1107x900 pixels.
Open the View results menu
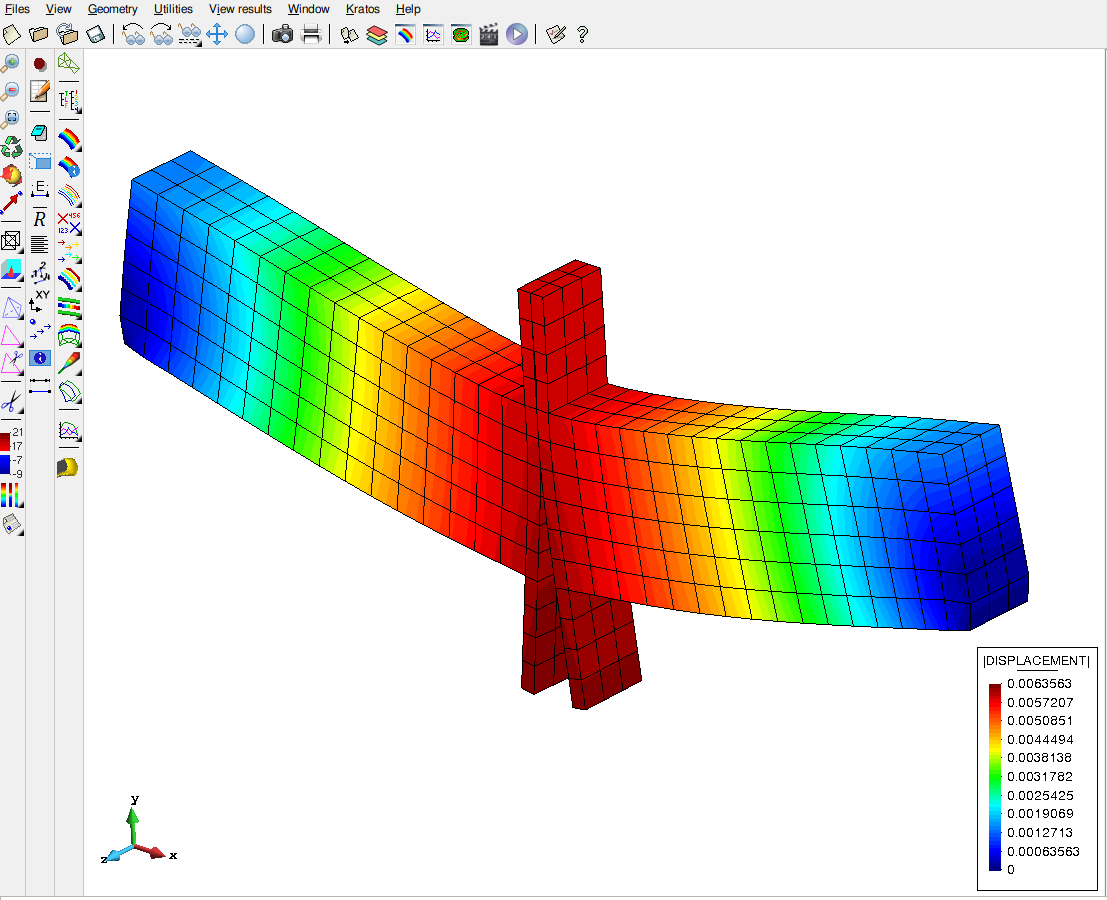(x=240, y=9)
